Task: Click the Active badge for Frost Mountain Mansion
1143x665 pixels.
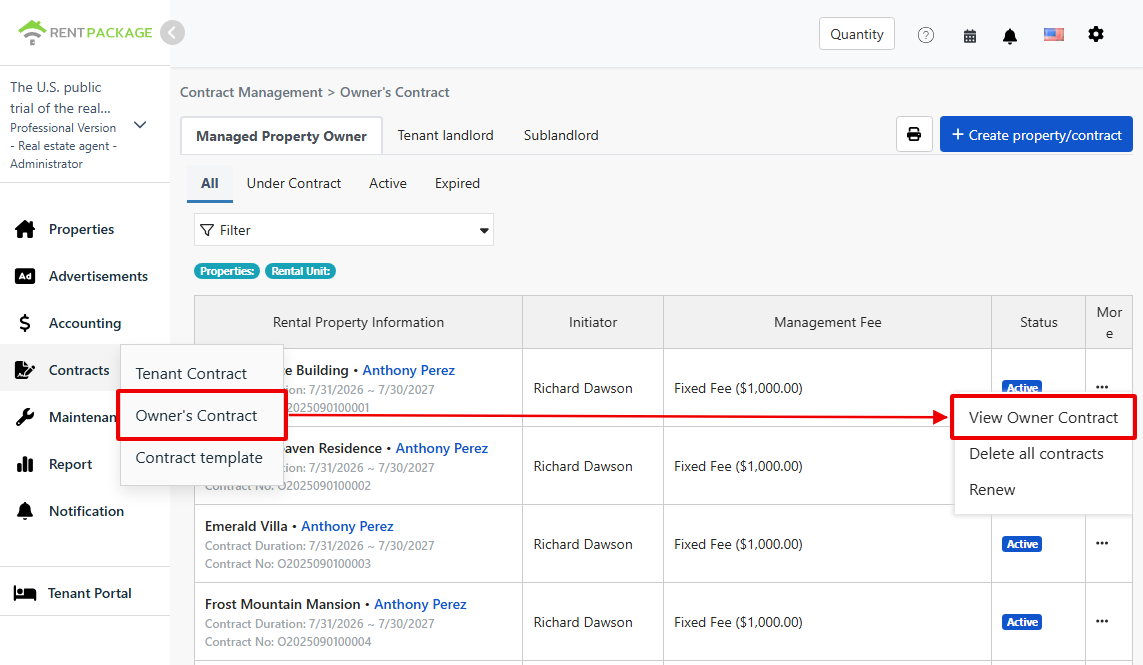Action: click(x=1022, y=622)
